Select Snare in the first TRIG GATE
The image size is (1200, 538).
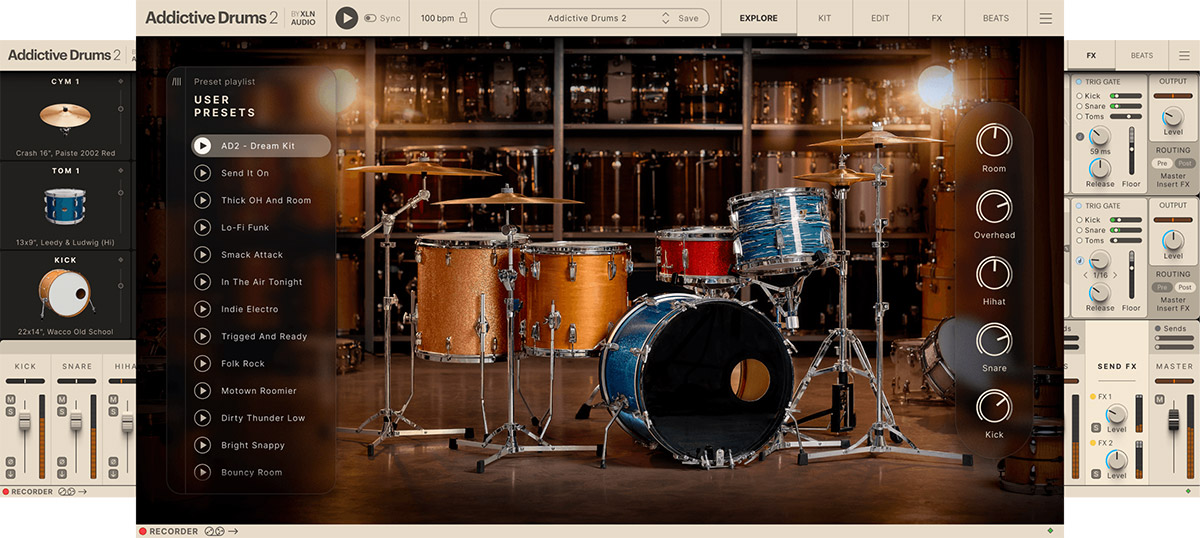[x=1079, y=106]
